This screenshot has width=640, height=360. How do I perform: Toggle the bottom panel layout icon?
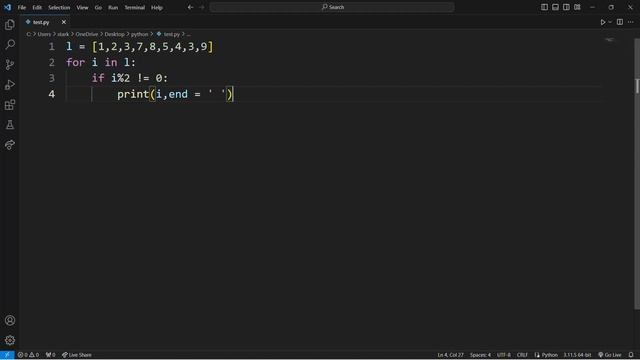click(555, 7)
